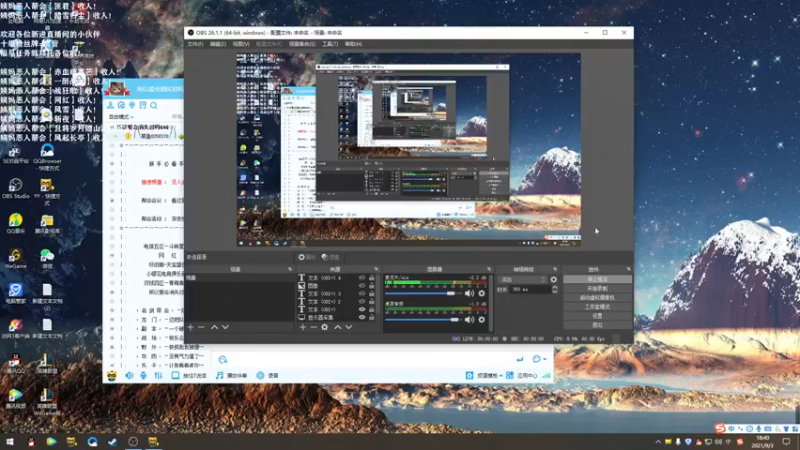Open the Windows Start menu
Screen dimensions: 800x450
10,442
